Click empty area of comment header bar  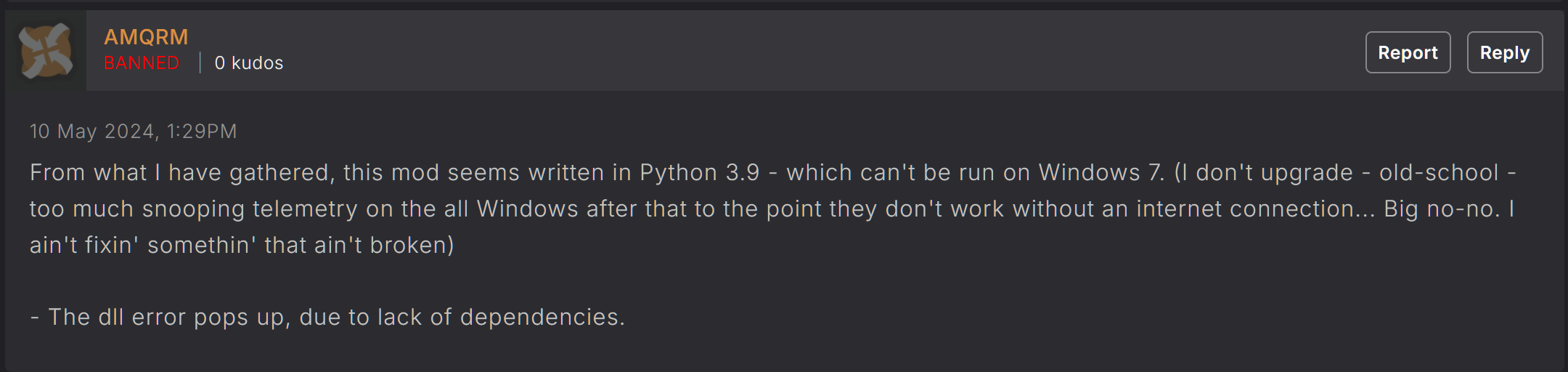(799, 51)
